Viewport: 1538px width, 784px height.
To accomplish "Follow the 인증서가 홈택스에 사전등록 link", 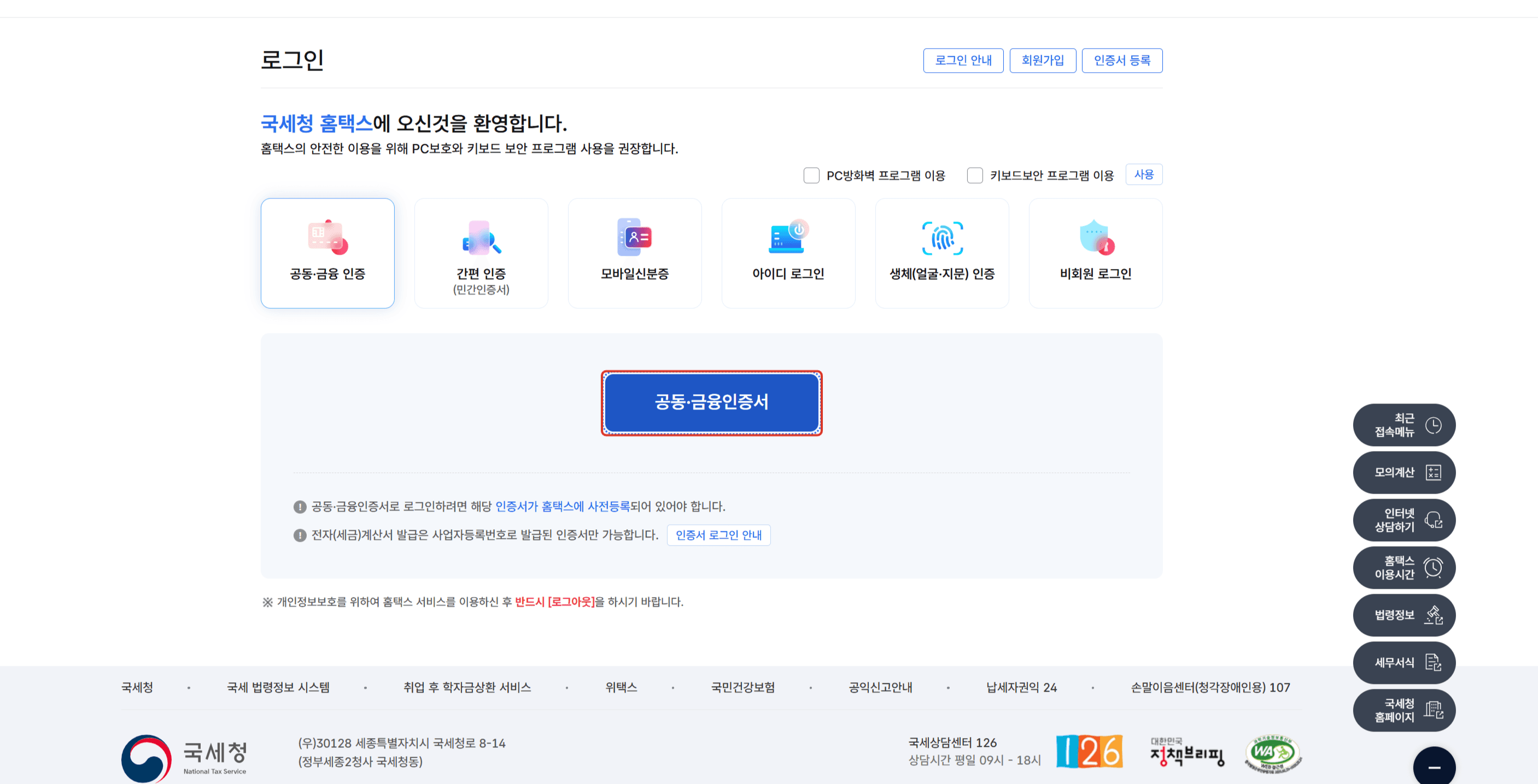I will 563,506.
